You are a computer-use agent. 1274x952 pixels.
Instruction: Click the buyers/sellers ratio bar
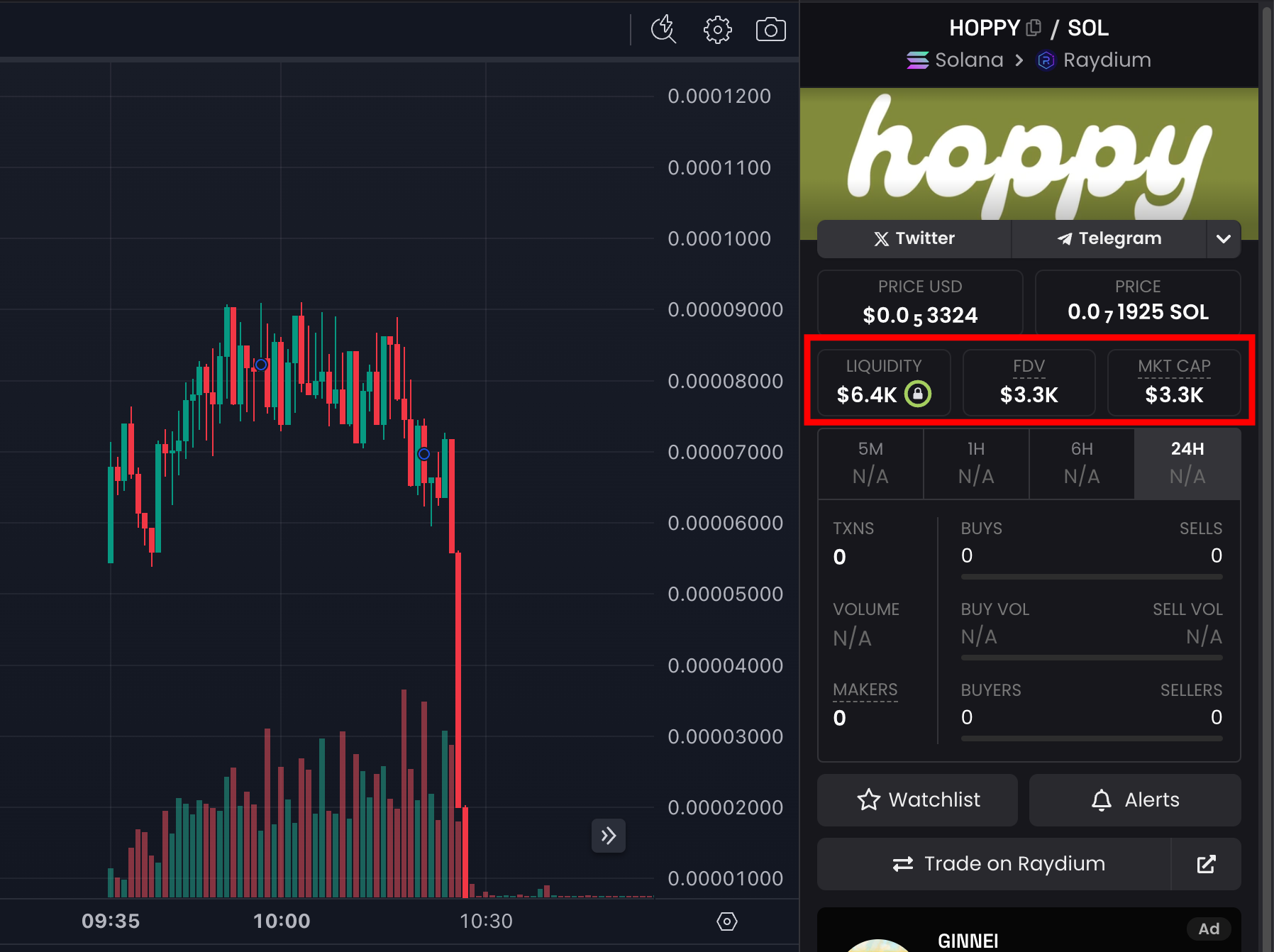tap(1092, 738)
